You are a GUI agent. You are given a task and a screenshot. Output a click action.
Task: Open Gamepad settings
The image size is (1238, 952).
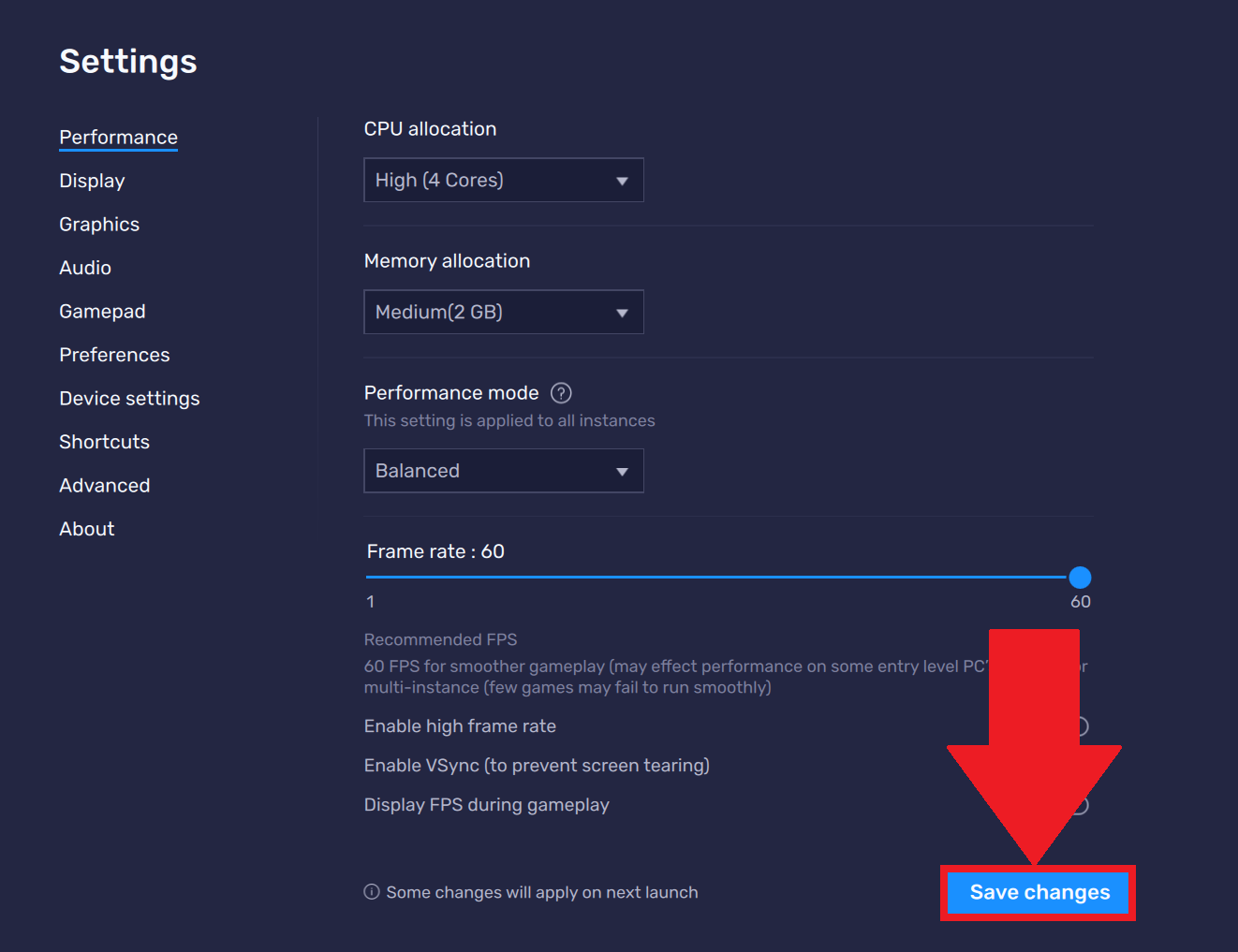point(102,311)
